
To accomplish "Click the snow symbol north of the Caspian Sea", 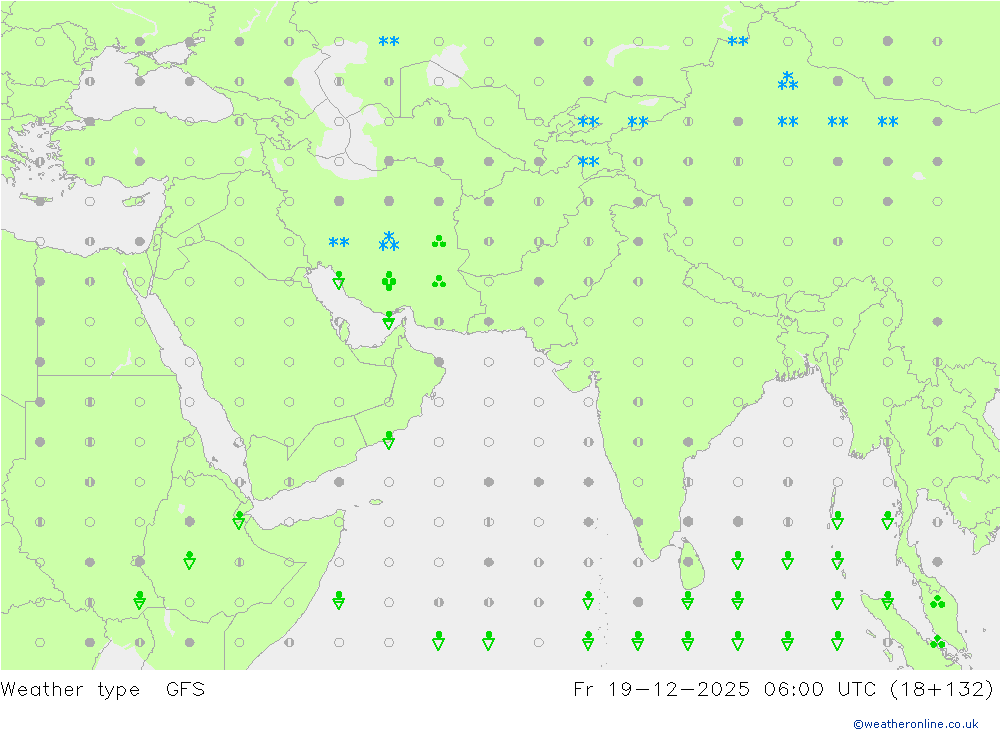I will pyautogui.click(x=389, y=41).
